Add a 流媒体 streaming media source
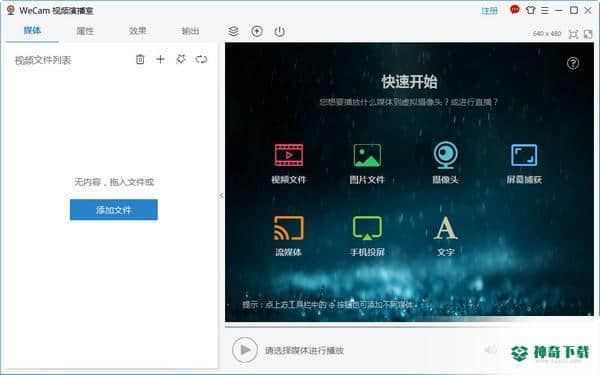Image resolution: width=600 pixels, height=375 pixels. click(289, 236)
